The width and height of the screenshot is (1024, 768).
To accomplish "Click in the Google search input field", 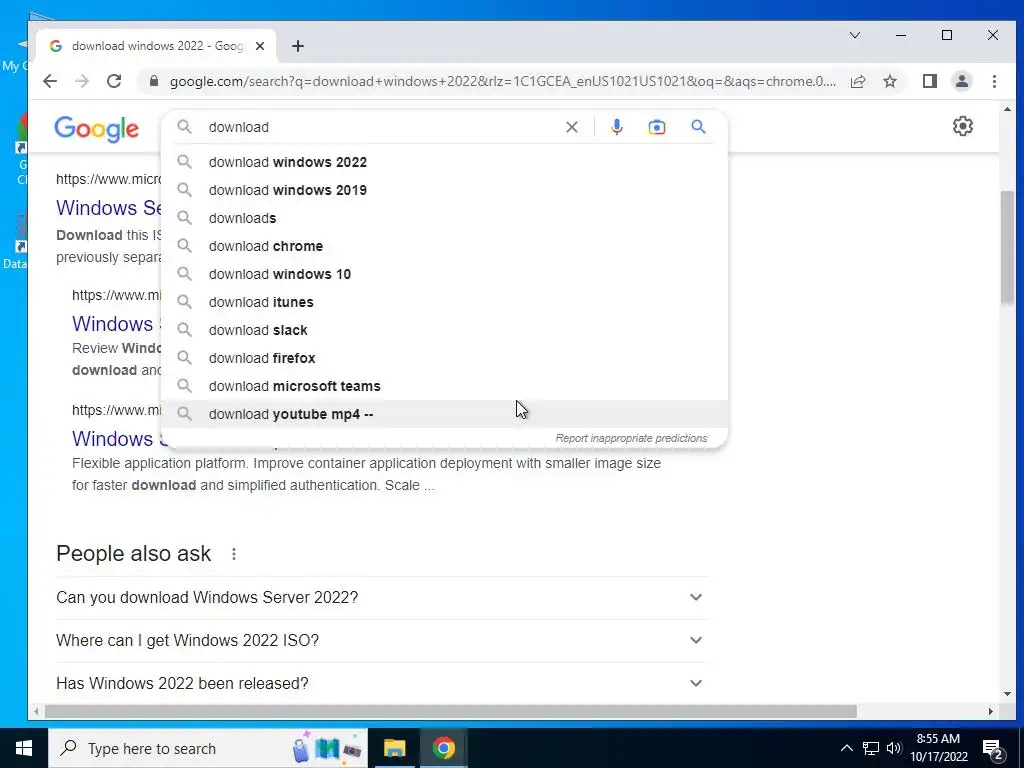I will tap(382, 127).
